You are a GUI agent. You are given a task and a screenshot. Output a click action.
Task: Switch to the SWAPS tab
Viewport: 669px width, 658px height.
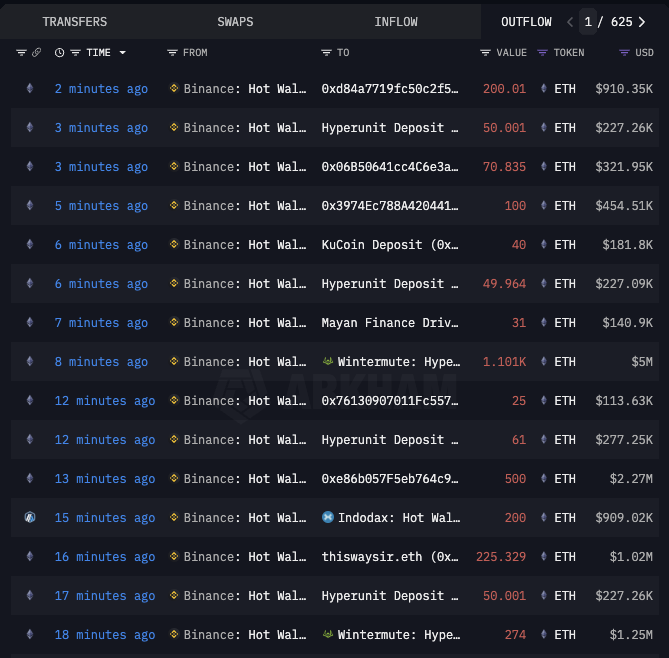coord(235,22)
